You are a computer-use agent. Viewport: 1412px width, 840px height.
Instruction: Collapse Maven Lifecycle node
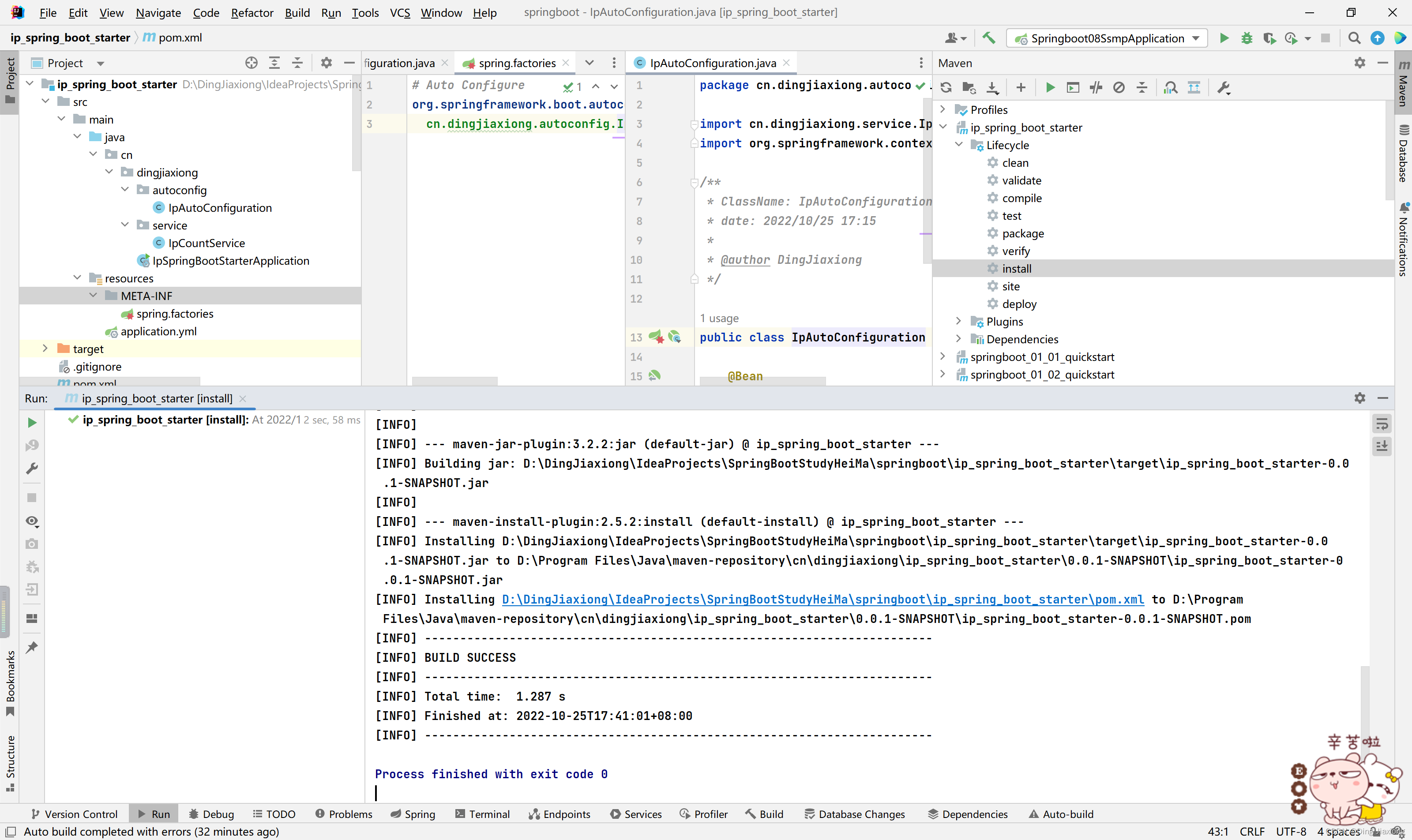point(958,145)
